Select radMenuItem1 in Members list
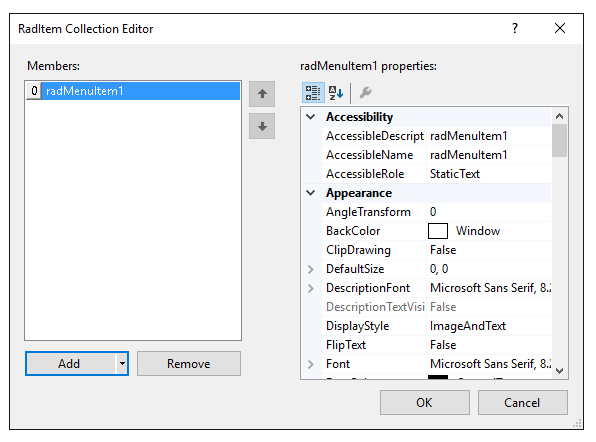This screenshot has width=596, height=442. (x=133, y=91)
